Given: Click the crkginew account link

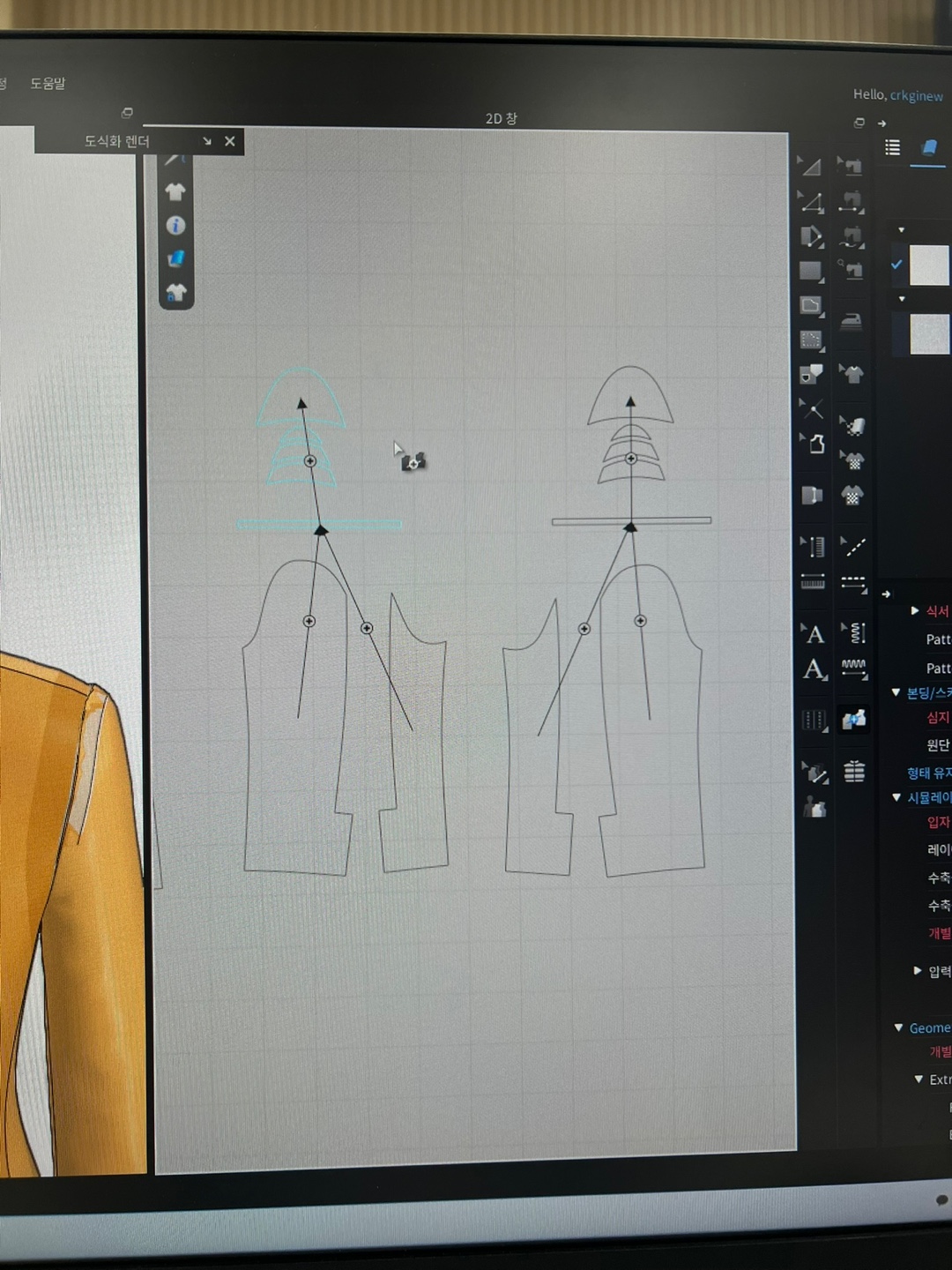Looking at the screenshot, I should coord(916,95).
